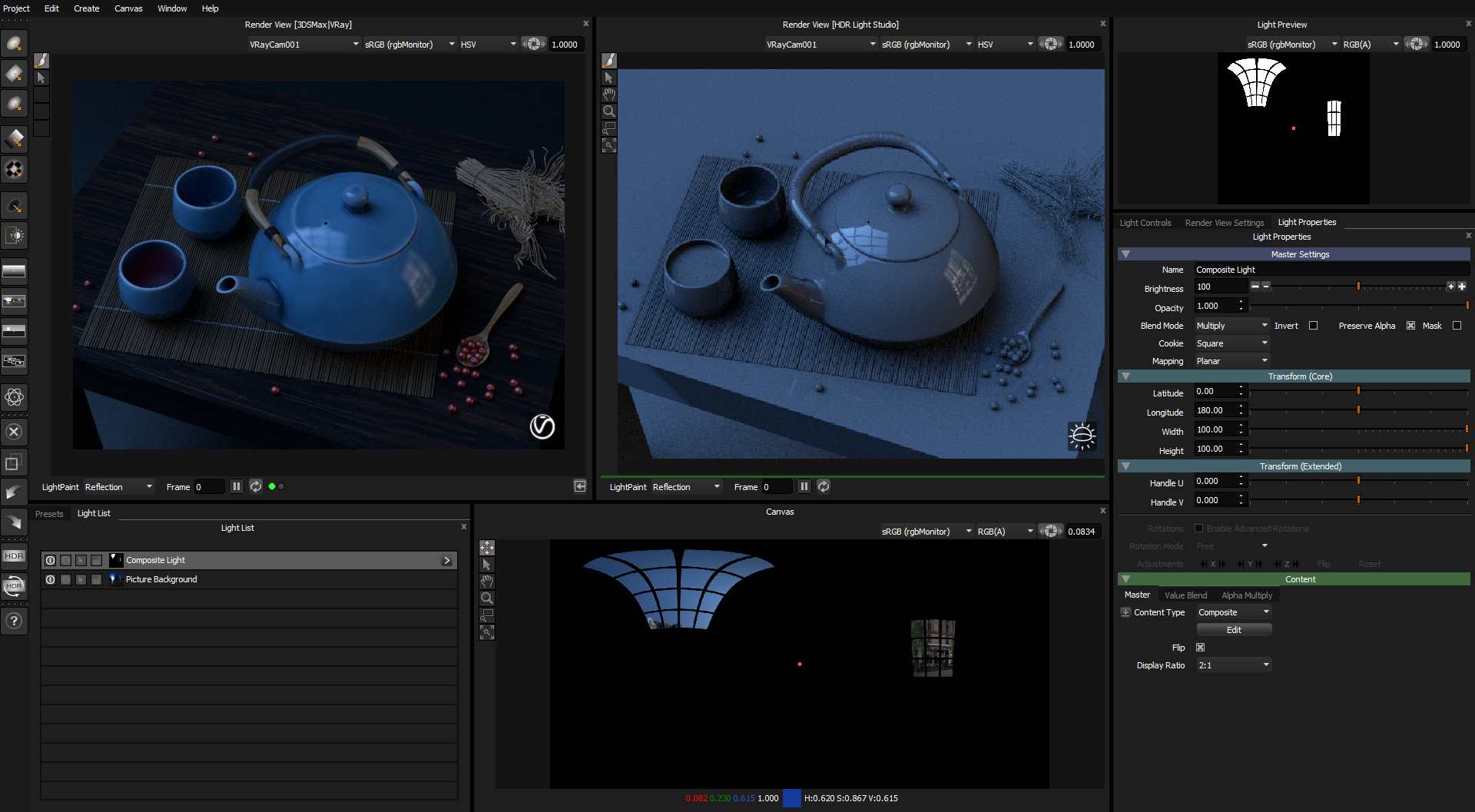
Task: Toggle the Preserve Alpha checkbox
Action: point(1410,326)
